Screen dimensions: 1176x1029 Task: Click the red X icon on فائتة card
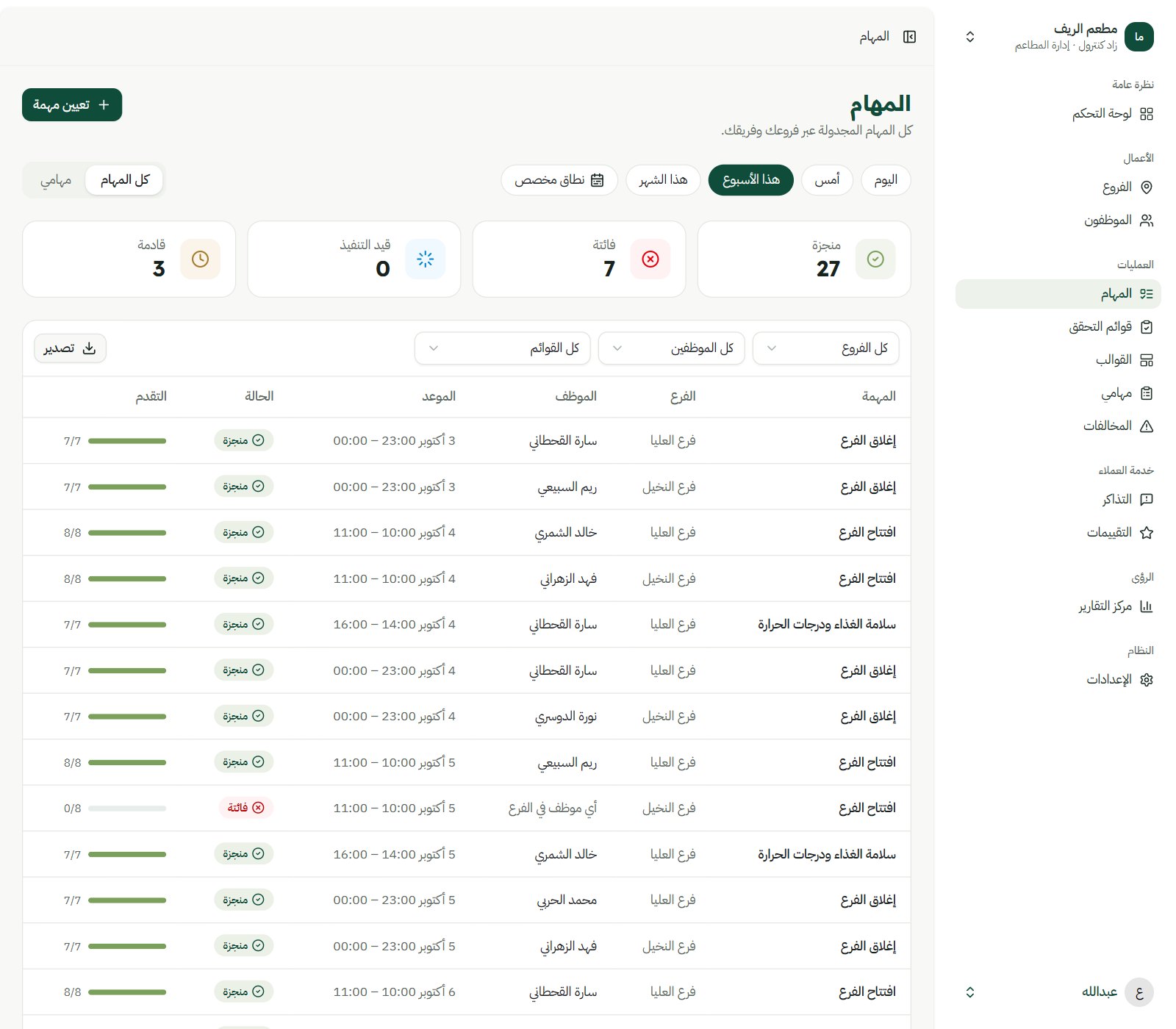650,259
